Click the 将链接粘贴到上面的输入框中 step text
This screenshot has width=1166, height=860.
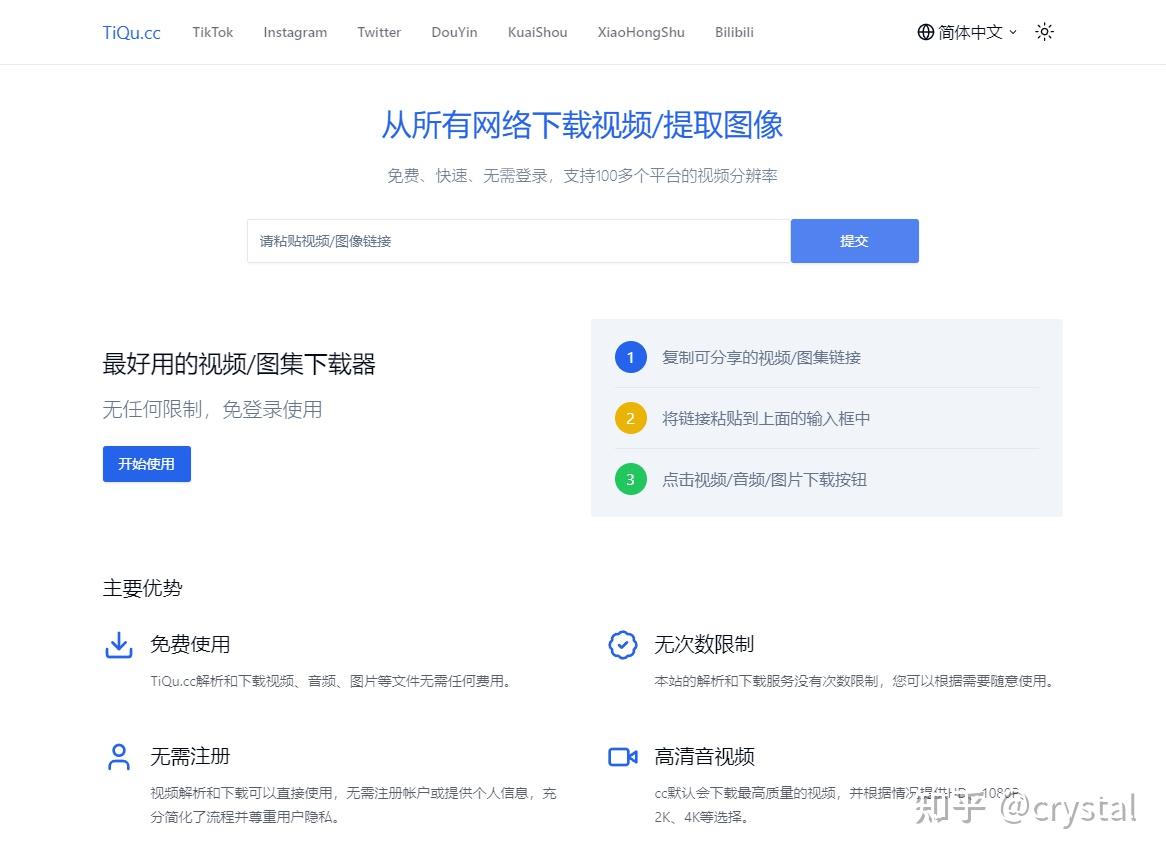click(x=766, y=418)
